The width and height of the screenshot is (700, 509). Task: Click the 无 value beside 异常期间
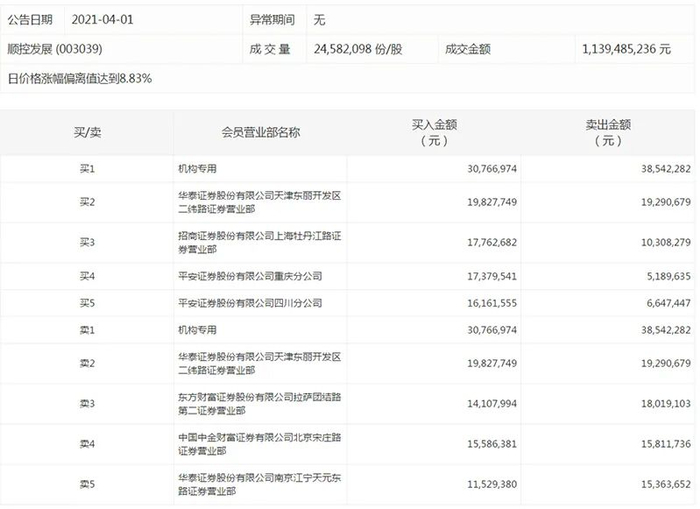pos(319,20)
